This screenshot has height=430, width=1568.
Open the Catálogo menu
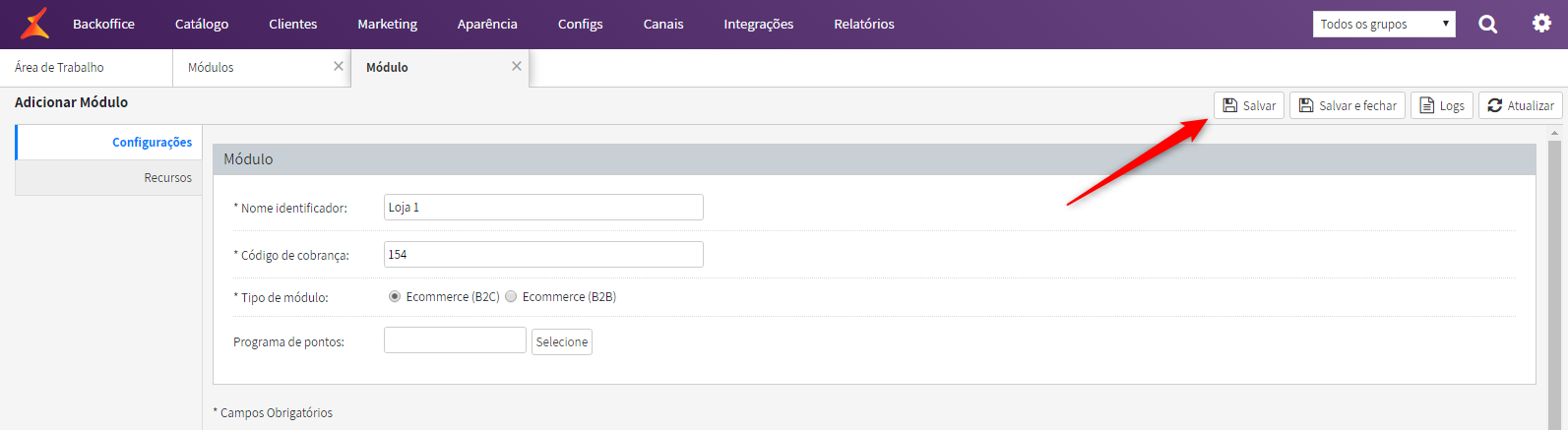tap(202, 24)
